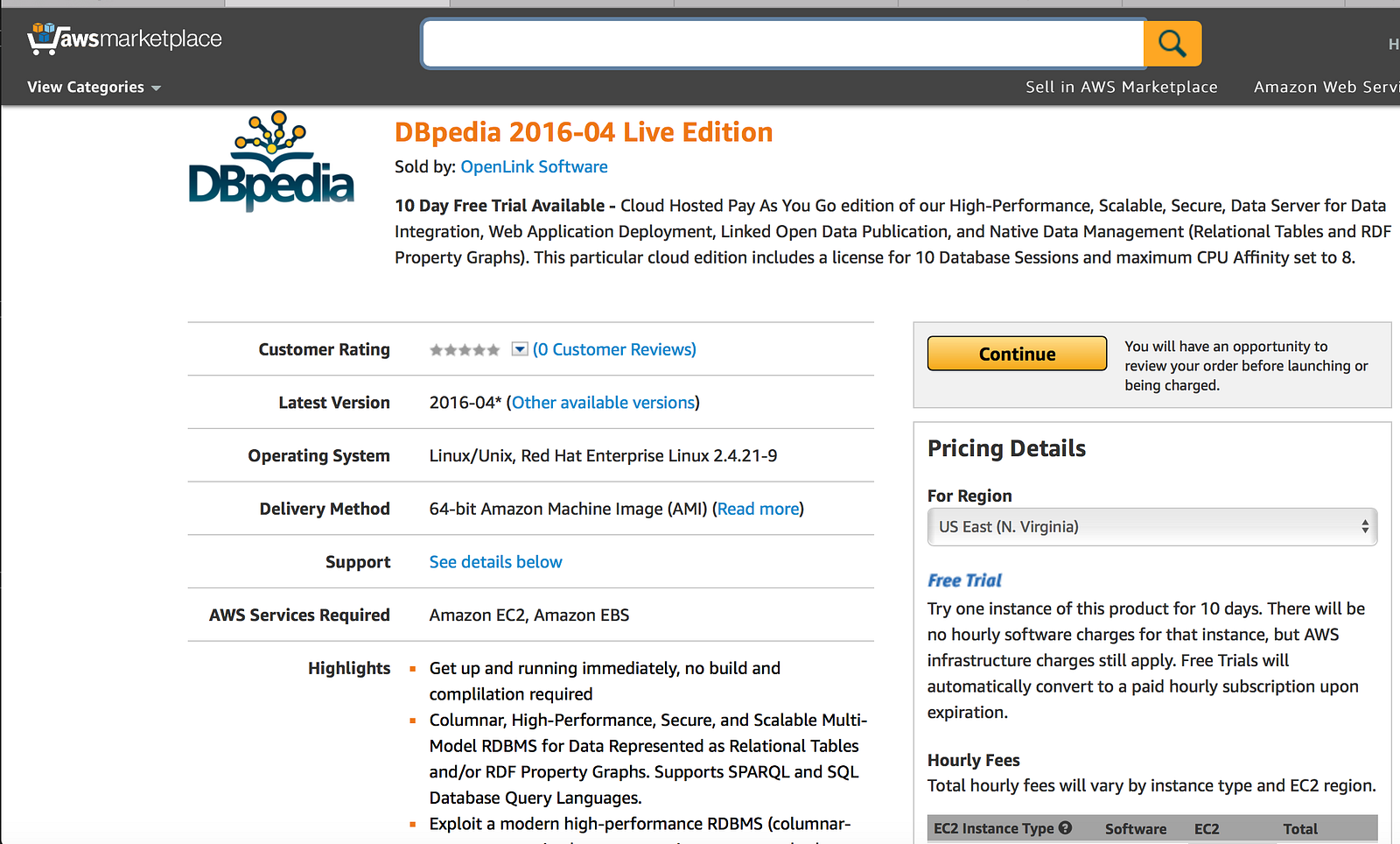Screen dimensions: 1400x844
Task: Click the Operating System label
Action: click(319, 456)
